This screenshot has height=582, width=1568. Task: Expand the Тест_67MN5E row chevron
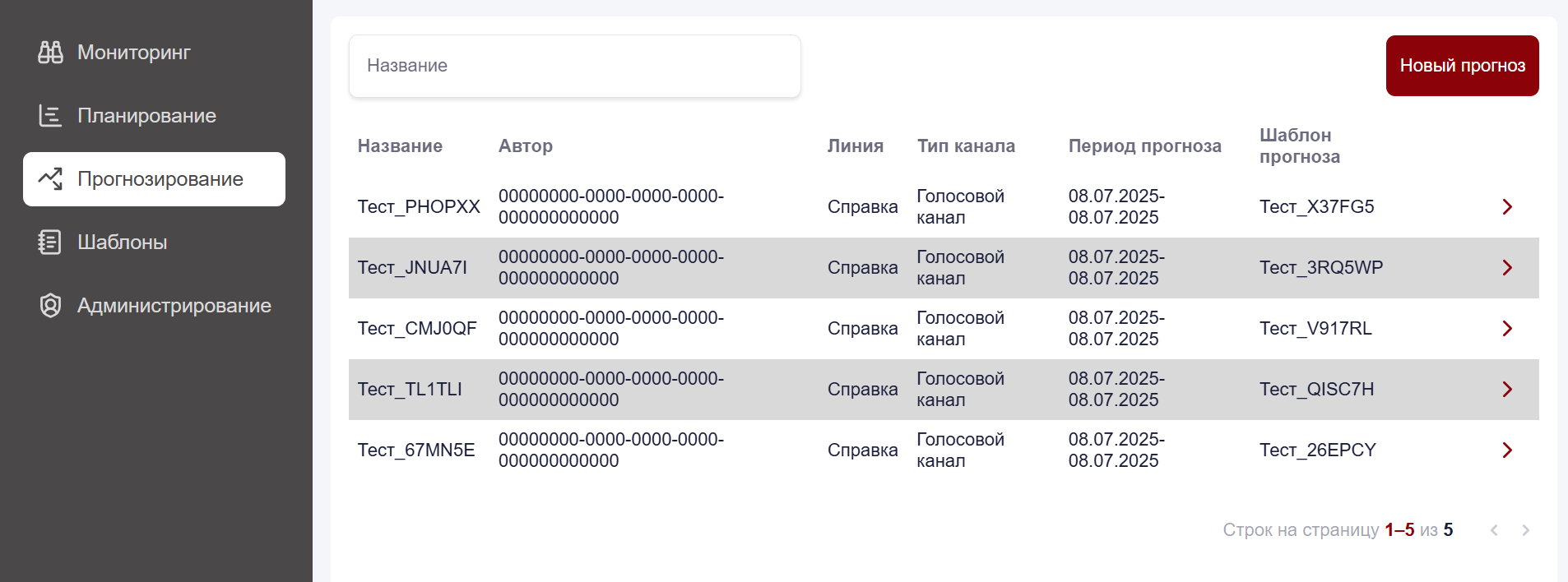coord(1507,450)
